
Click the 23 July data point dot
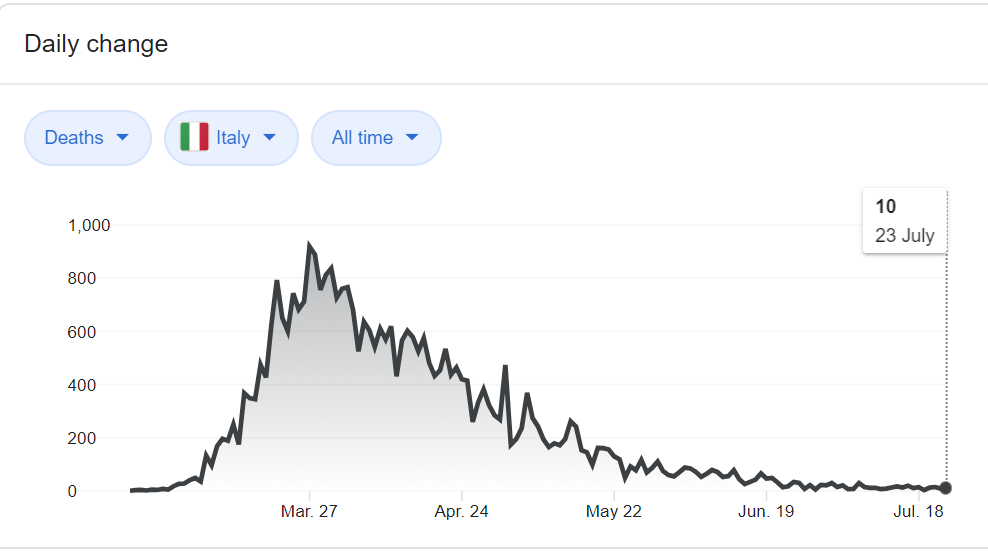click(946, 488)
